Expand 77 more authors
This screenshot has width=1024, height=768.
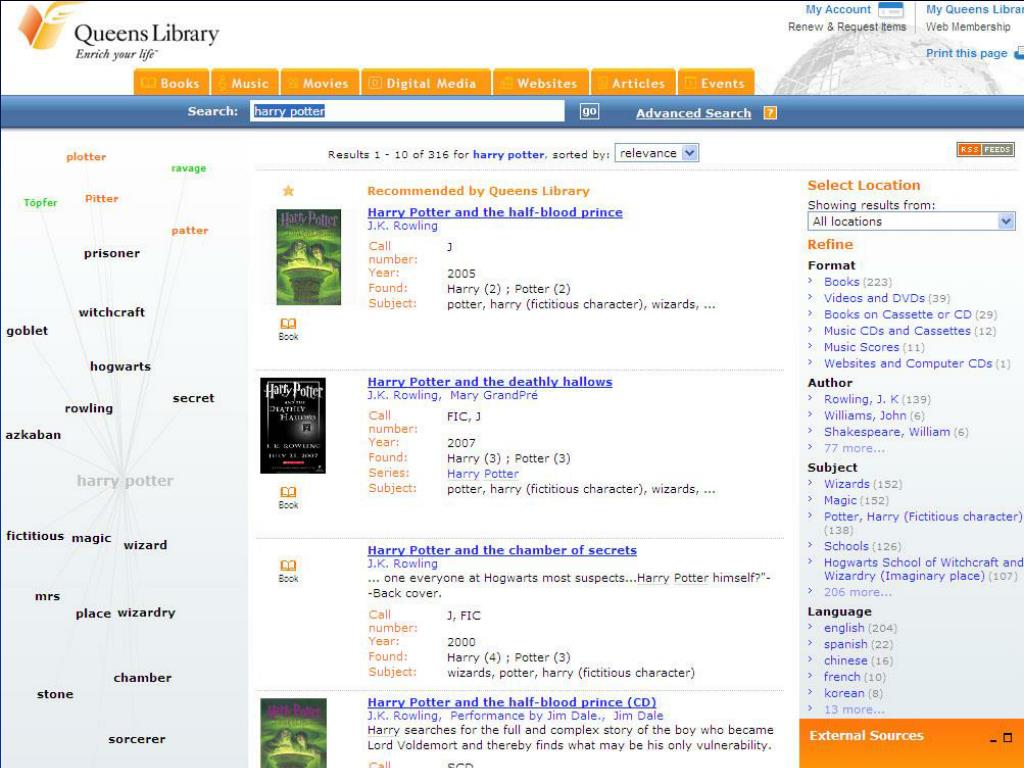854,448
